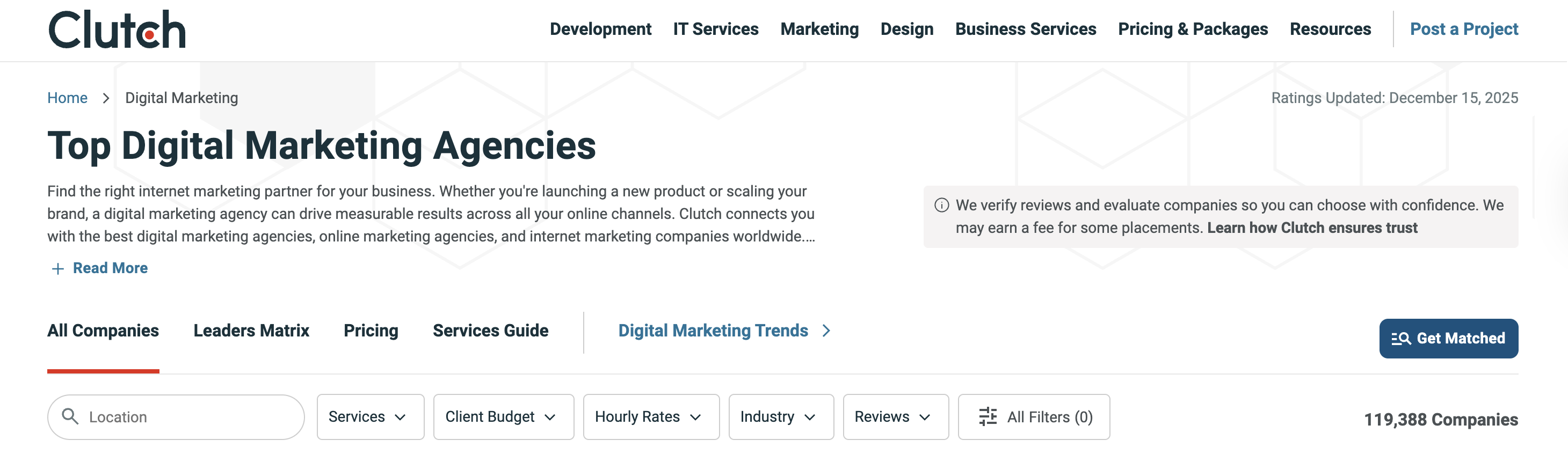Click the 119,388 Companies count
The height and width of the screenshot is (469, 1568).
coord(1440,419)
